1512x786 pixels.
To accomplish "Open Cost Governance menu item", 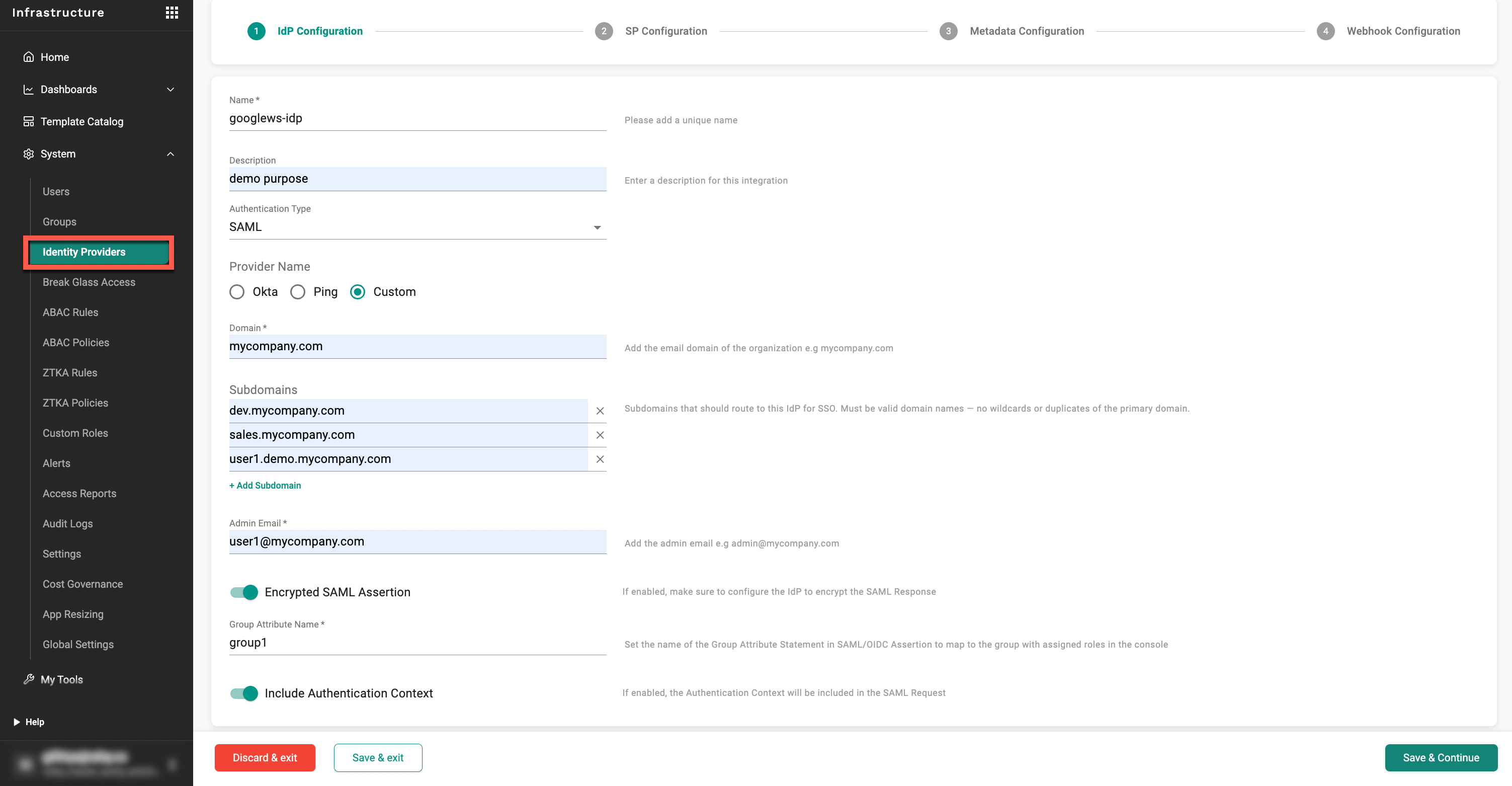I will click(x=83, y=584).
